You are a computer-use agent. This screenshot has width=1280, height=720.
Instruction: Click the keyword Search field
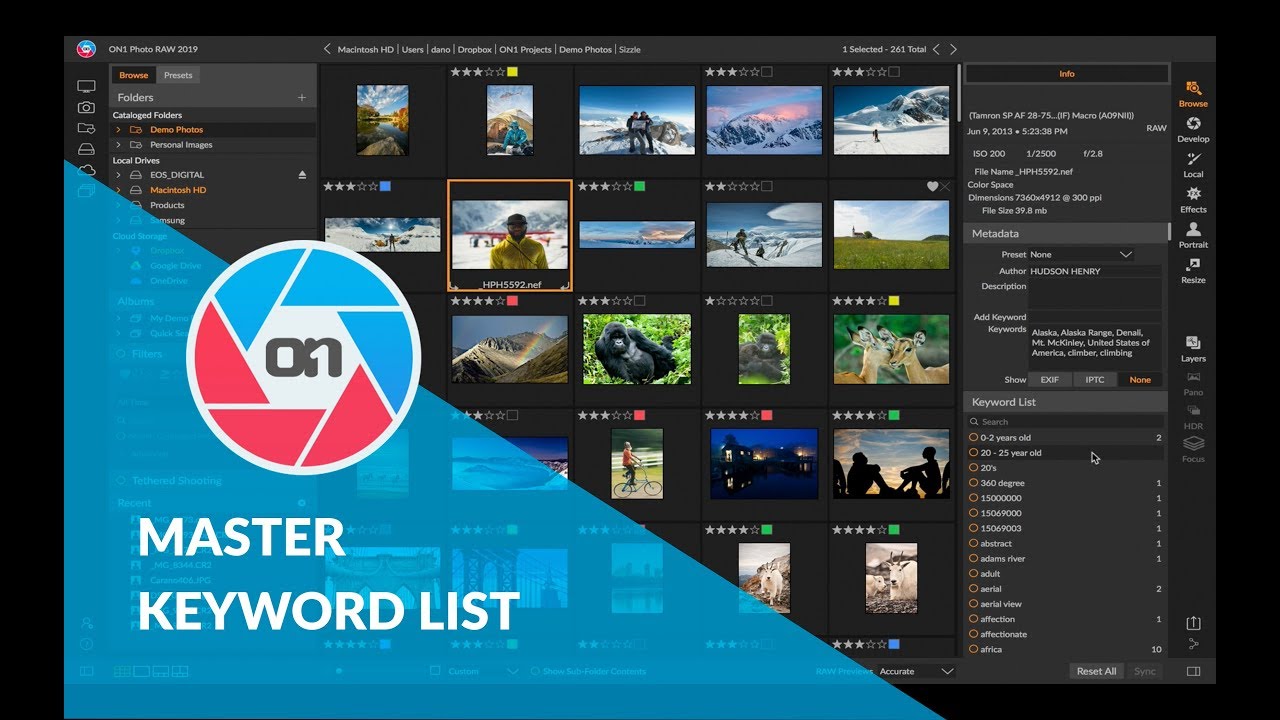tap(1066, 421)
